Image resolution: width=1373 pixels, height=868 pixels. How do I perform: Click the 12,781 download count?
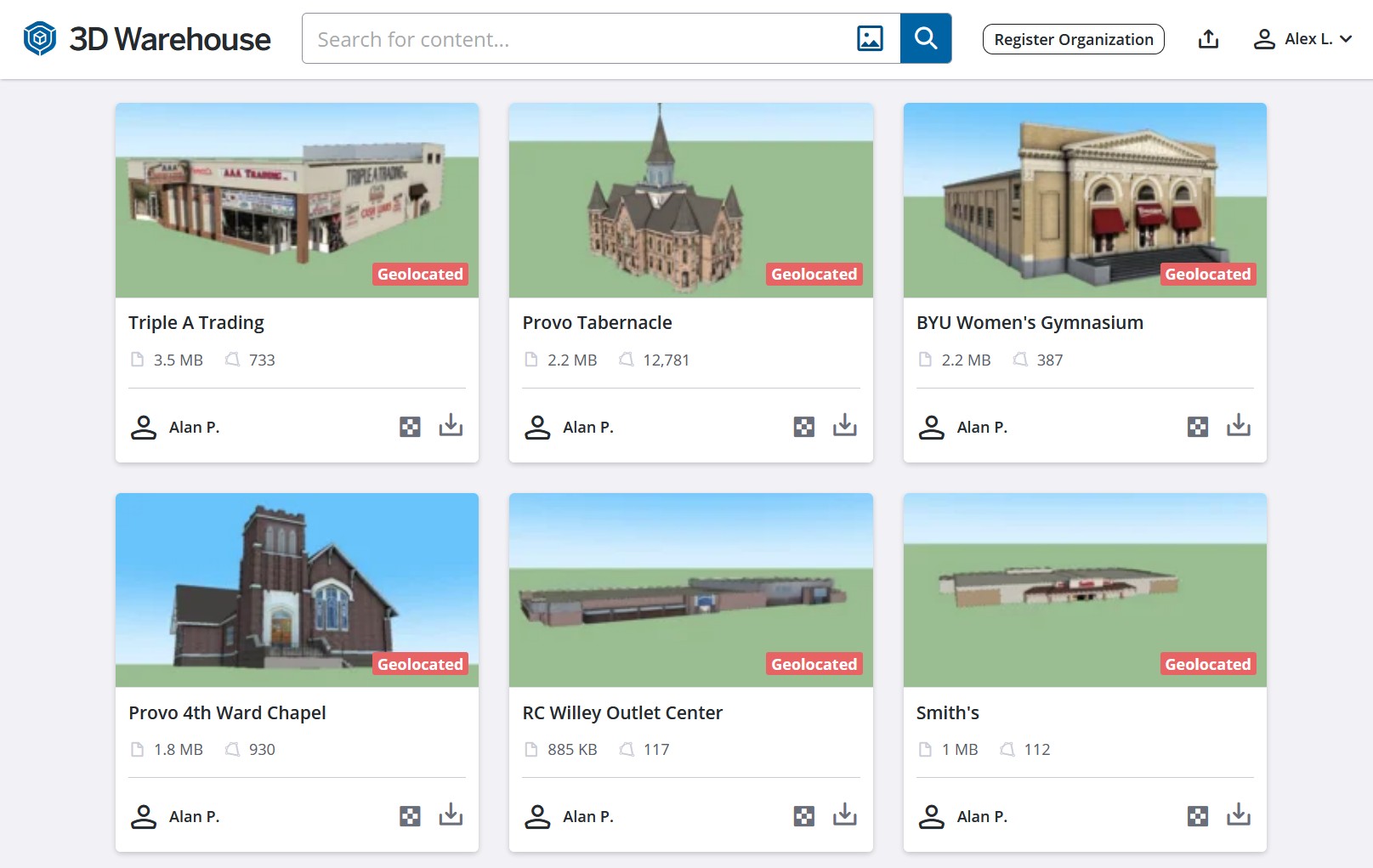666,360
